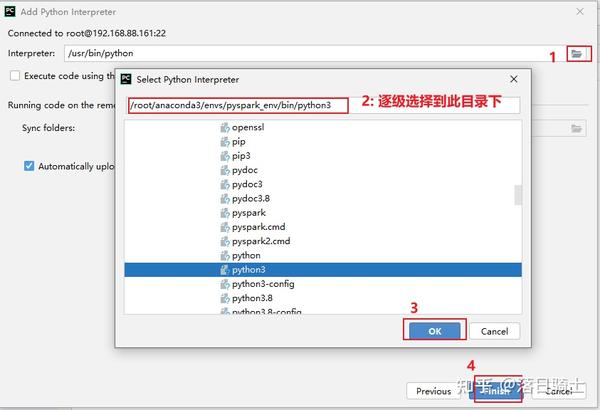
Task: Click the Sync folders browse folder icon
Action: [x=576, y=129]
